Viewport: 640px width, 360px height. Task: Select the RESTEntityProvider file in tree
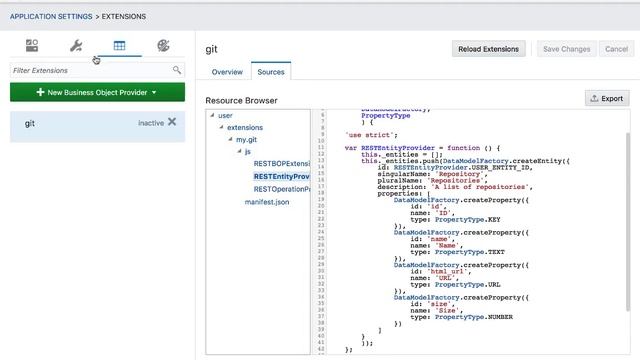[x=282, y=176]
